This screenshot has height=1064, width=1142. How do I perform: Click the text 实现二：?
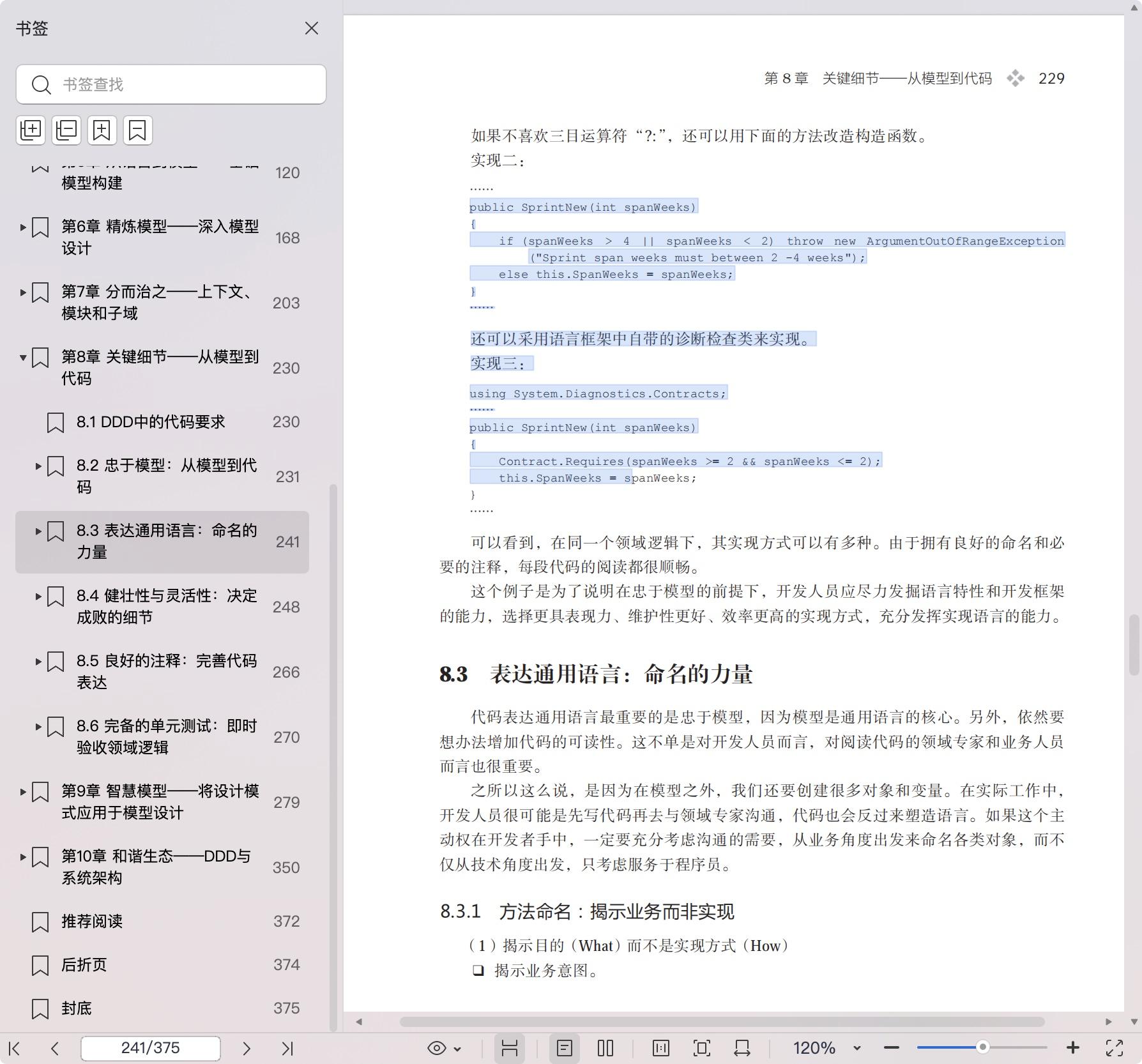tap(498, 160)
